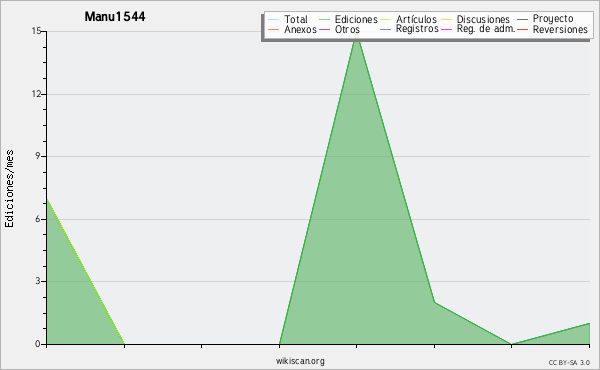The width and height of the screenshot is (600, 370).
Task: Click the 3 value on y-axis
Action: coord(38,281)
